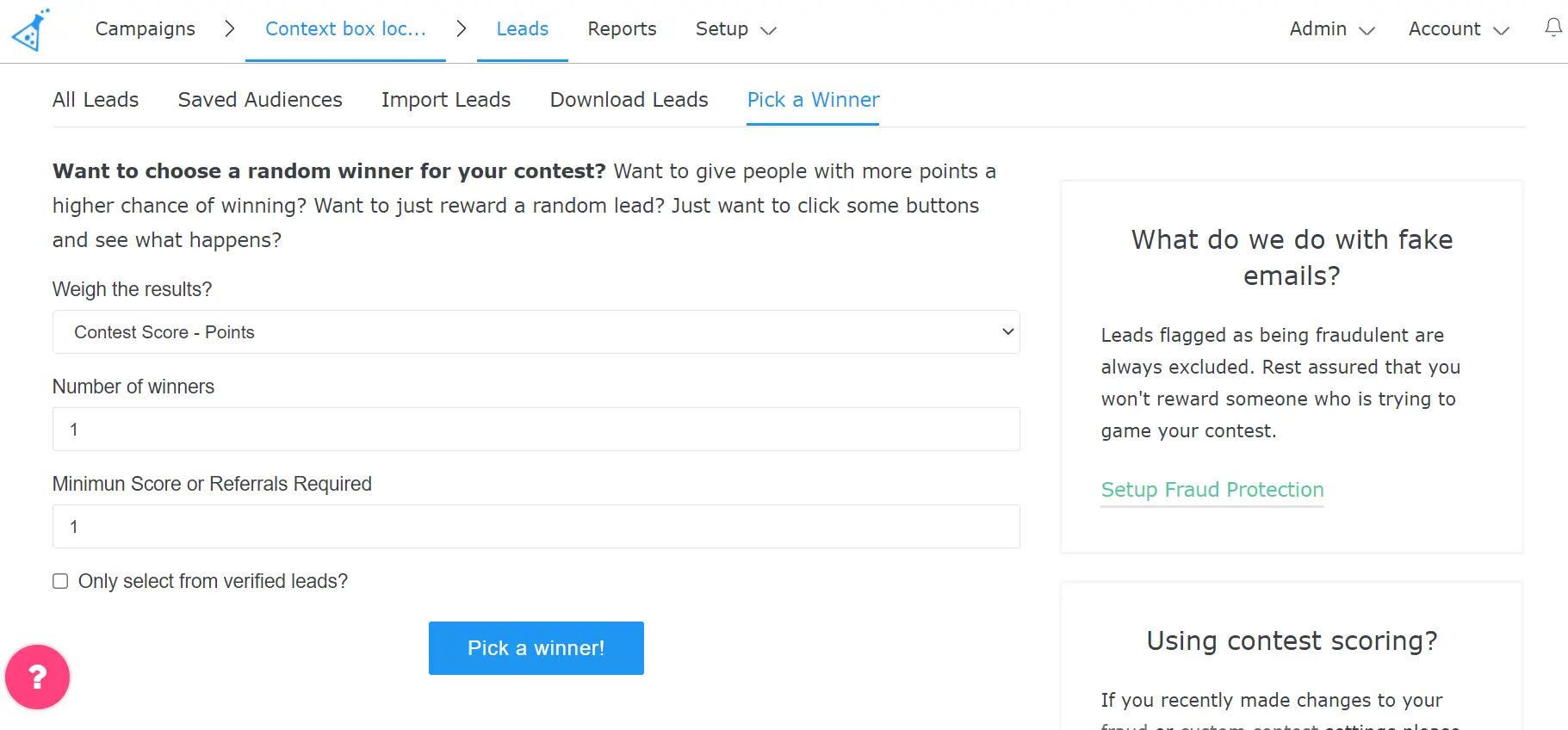Open the Weigh the results dropdown
The width and height of the screenshot is (1568, 730).
pos(536,332)
